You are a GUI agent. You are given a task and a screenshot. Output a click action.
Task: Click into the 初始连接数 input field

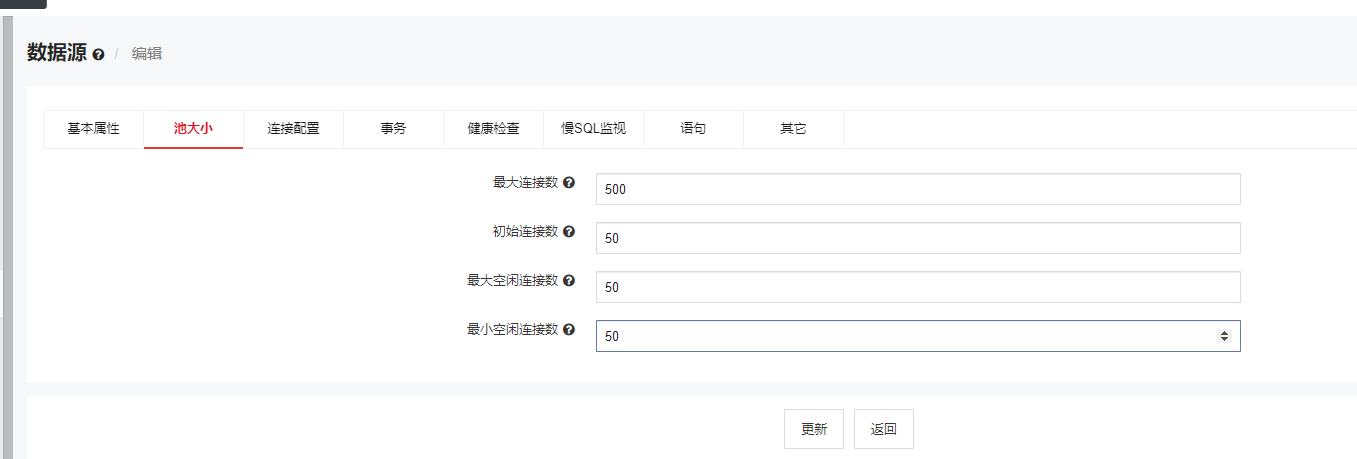click(917, 238)
